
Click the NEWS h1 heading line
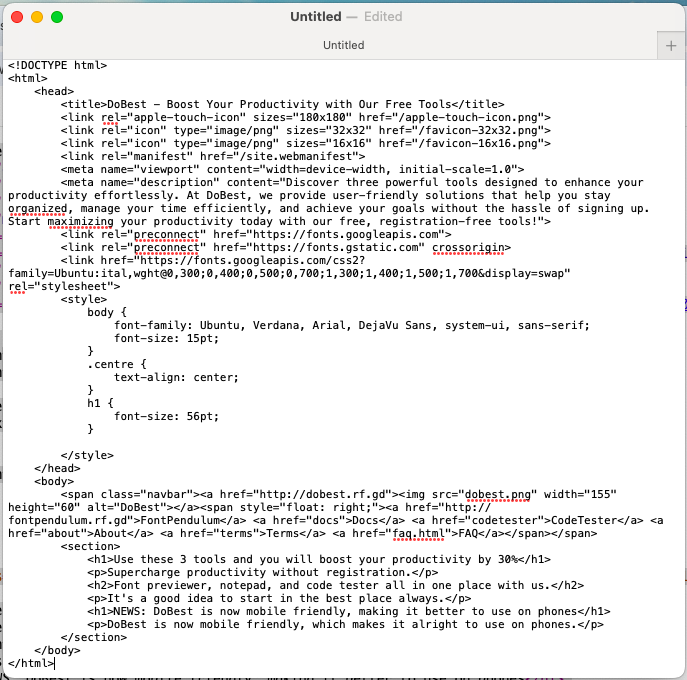(348, 611)
